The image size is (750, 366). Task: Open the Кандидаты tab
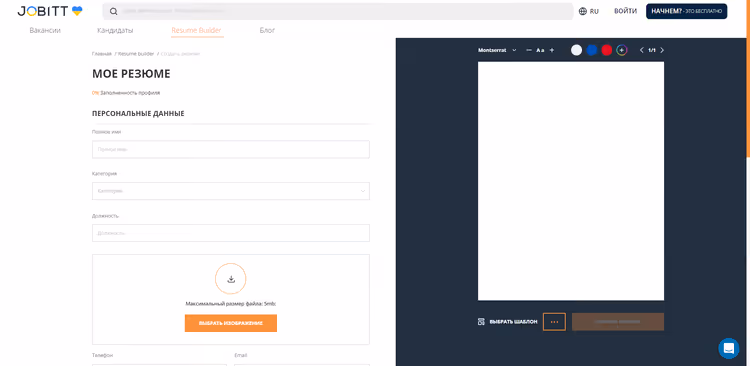[x=115, y=30]
